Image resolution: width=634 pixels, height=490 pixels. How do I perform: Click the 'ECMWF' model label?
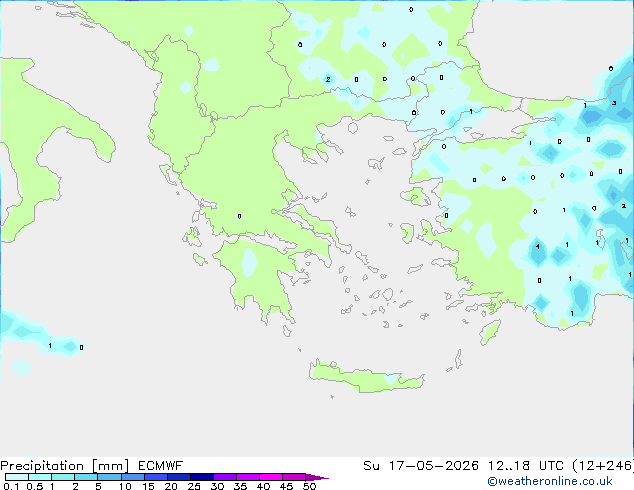tap(161, 466)
